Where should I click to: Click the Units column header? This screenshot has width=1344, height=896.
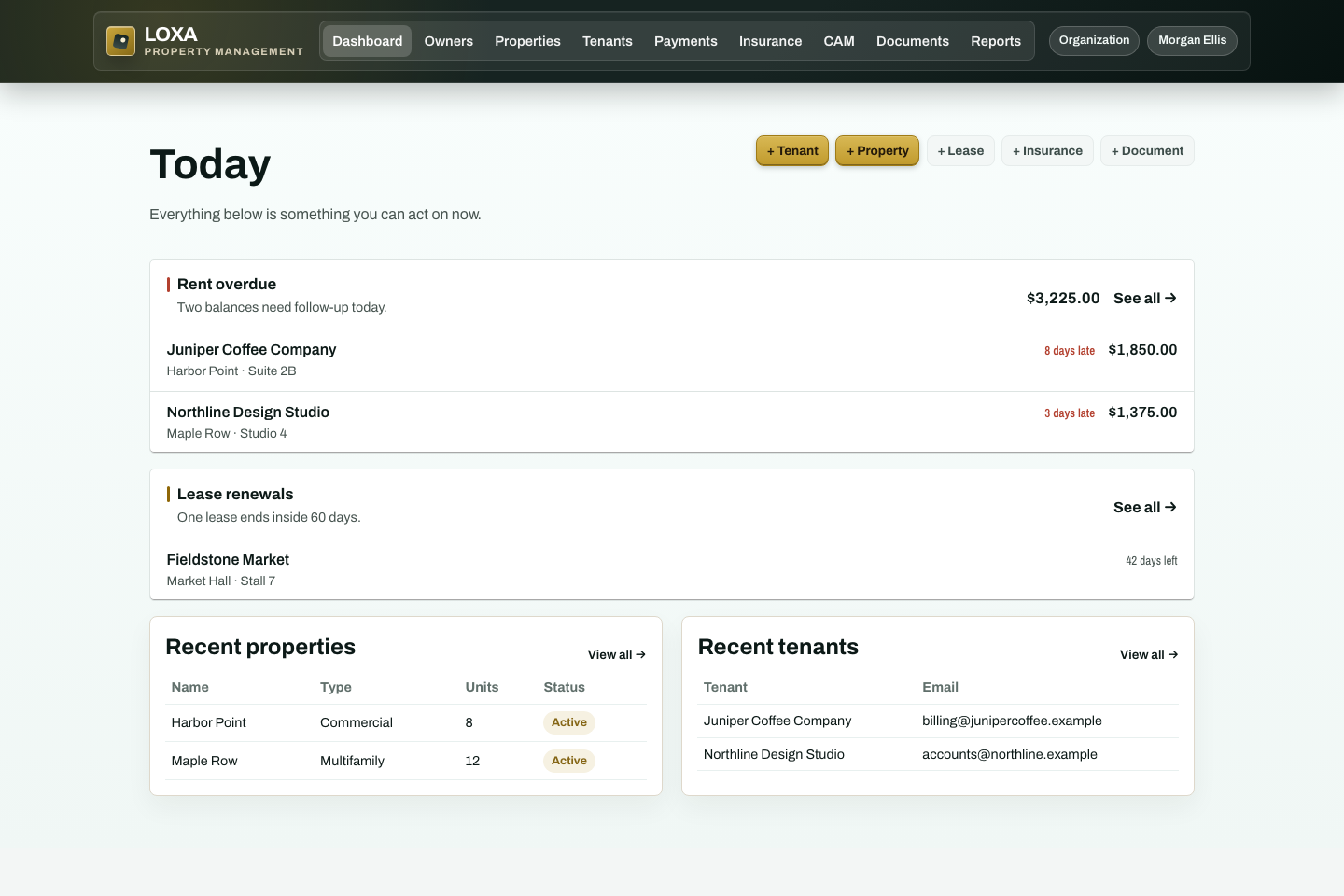(482, 687)
